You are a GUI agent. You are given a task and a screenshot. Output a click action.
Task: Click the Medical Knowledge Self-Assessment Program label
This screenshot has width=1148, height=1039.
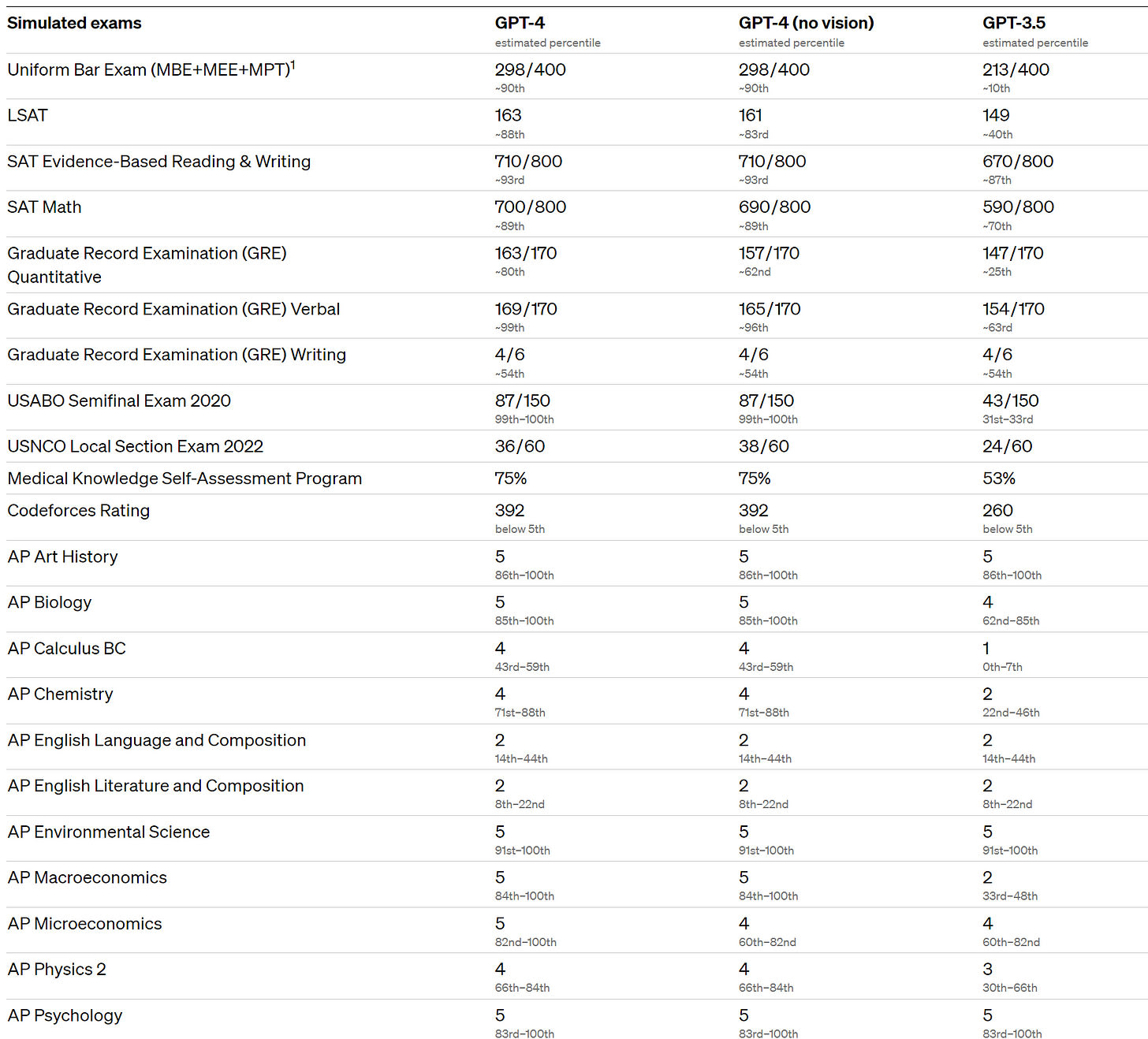184,479
